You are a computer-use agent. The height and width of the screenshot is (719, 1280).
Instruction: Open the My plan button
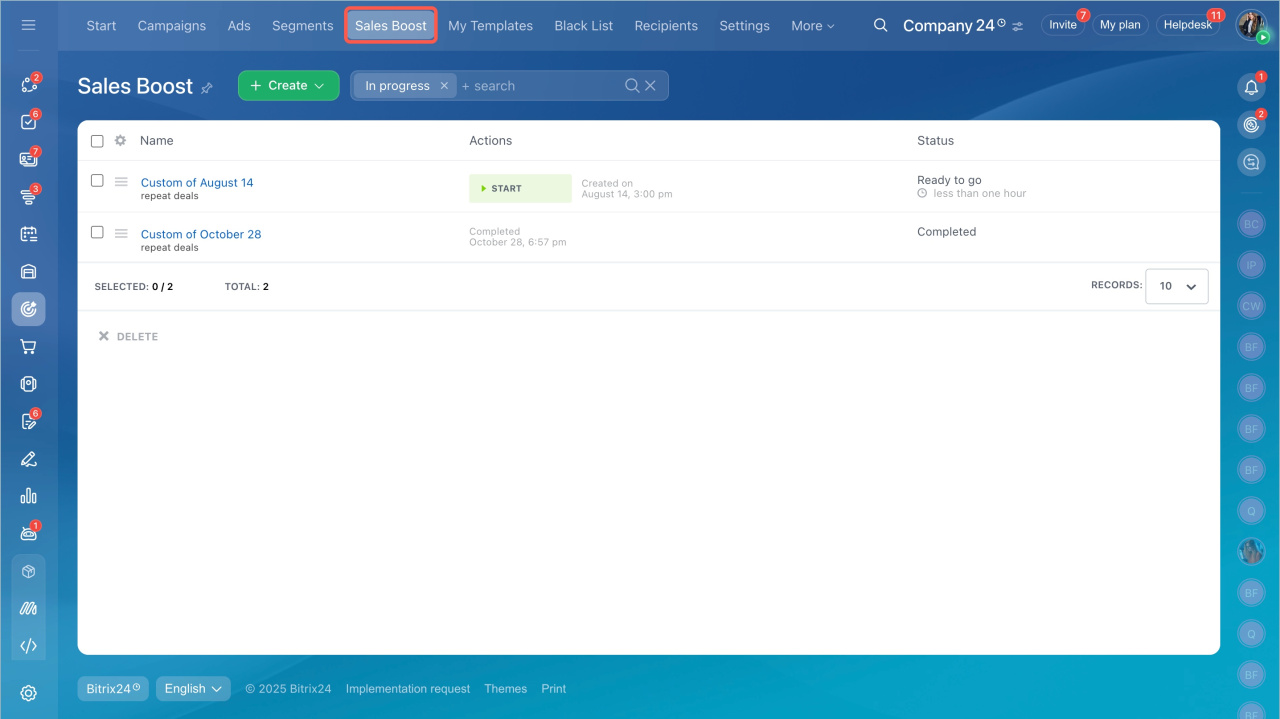coord(1120,25)
